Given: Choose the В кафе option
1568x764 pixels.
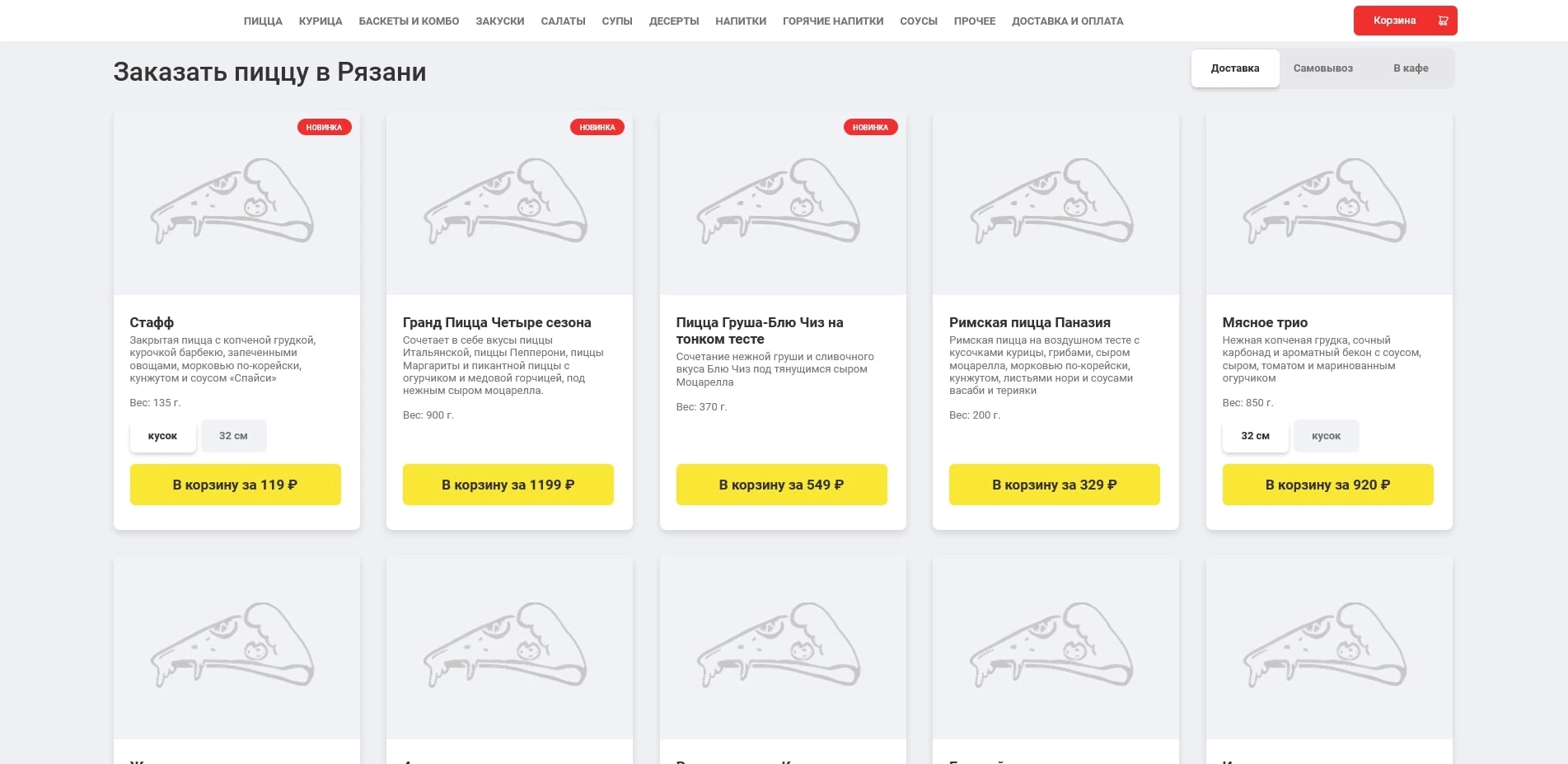Looking at the screenshot, I should (1411, 68).
